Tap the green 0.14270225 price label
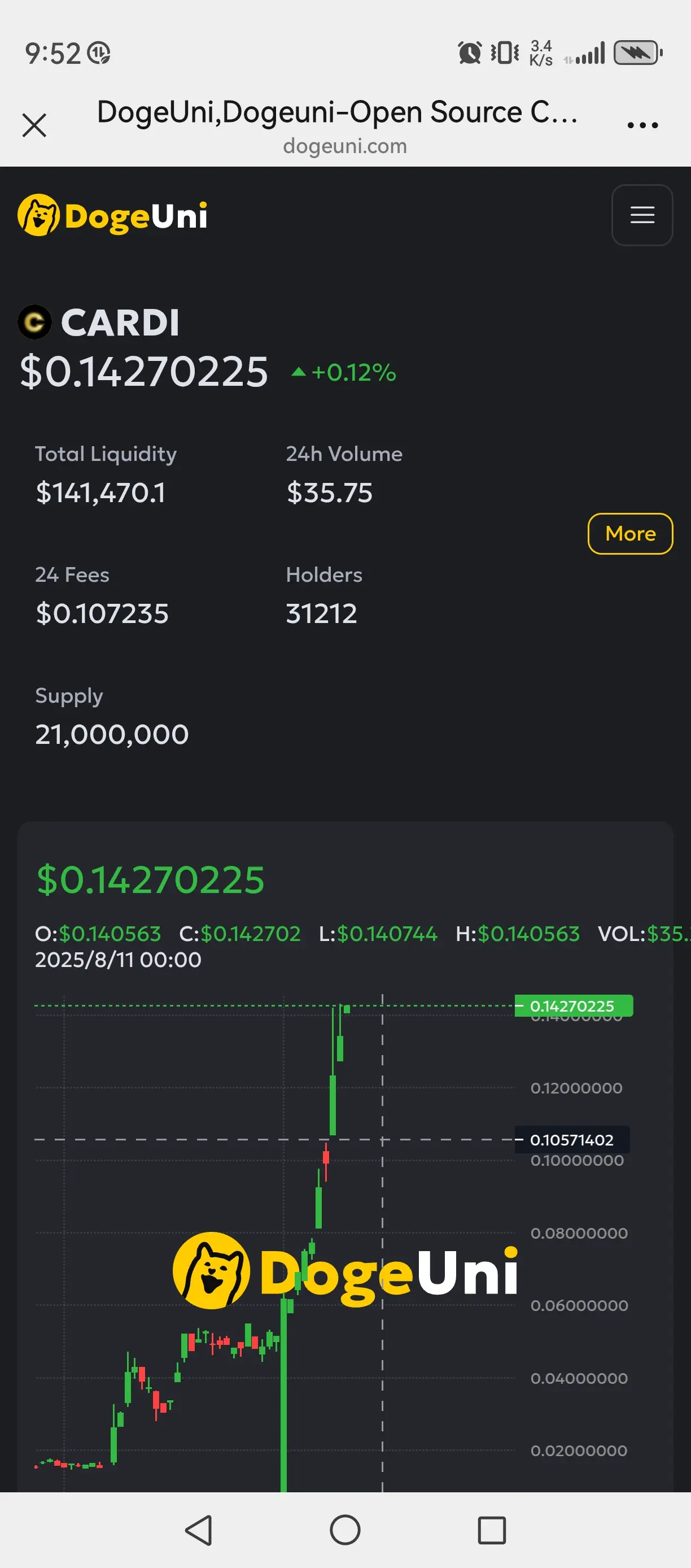 coord(574,1005)
